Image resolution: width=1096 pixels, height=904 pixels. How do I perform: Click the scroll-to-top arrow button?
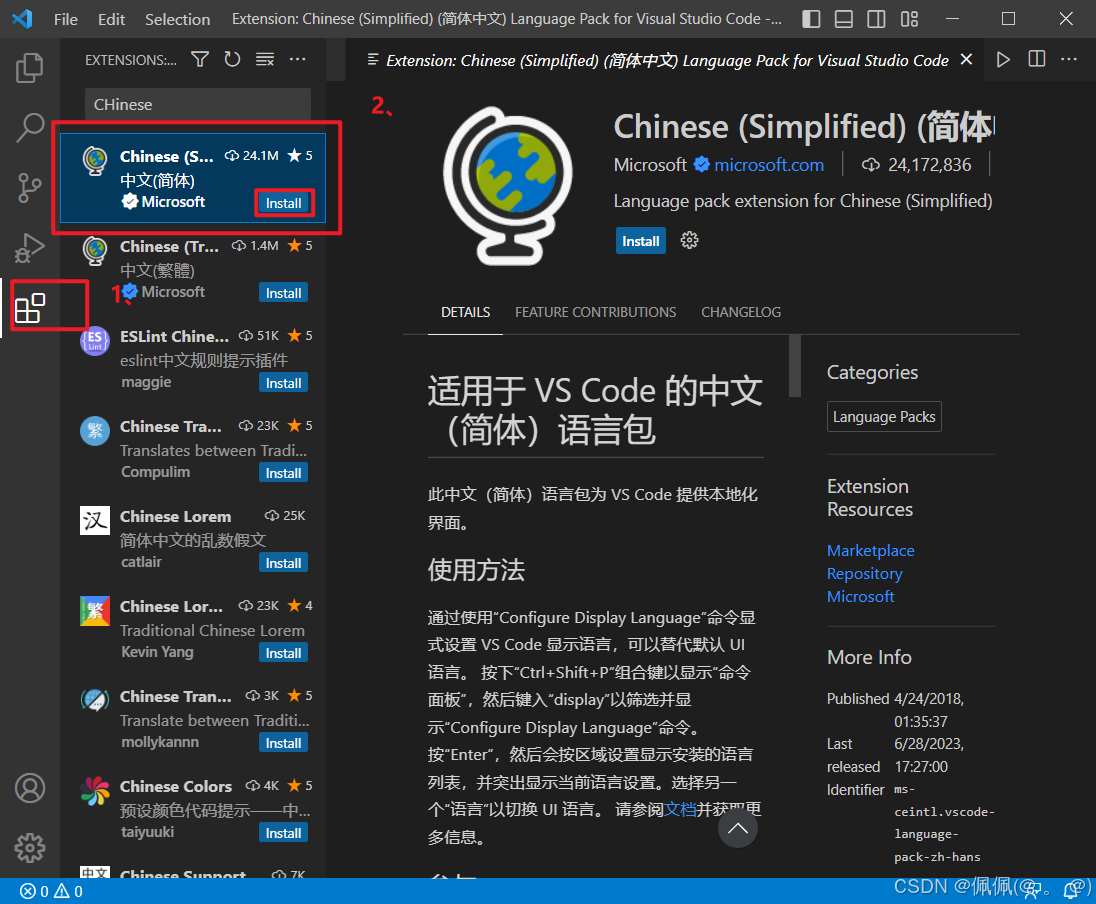(737, 828)
